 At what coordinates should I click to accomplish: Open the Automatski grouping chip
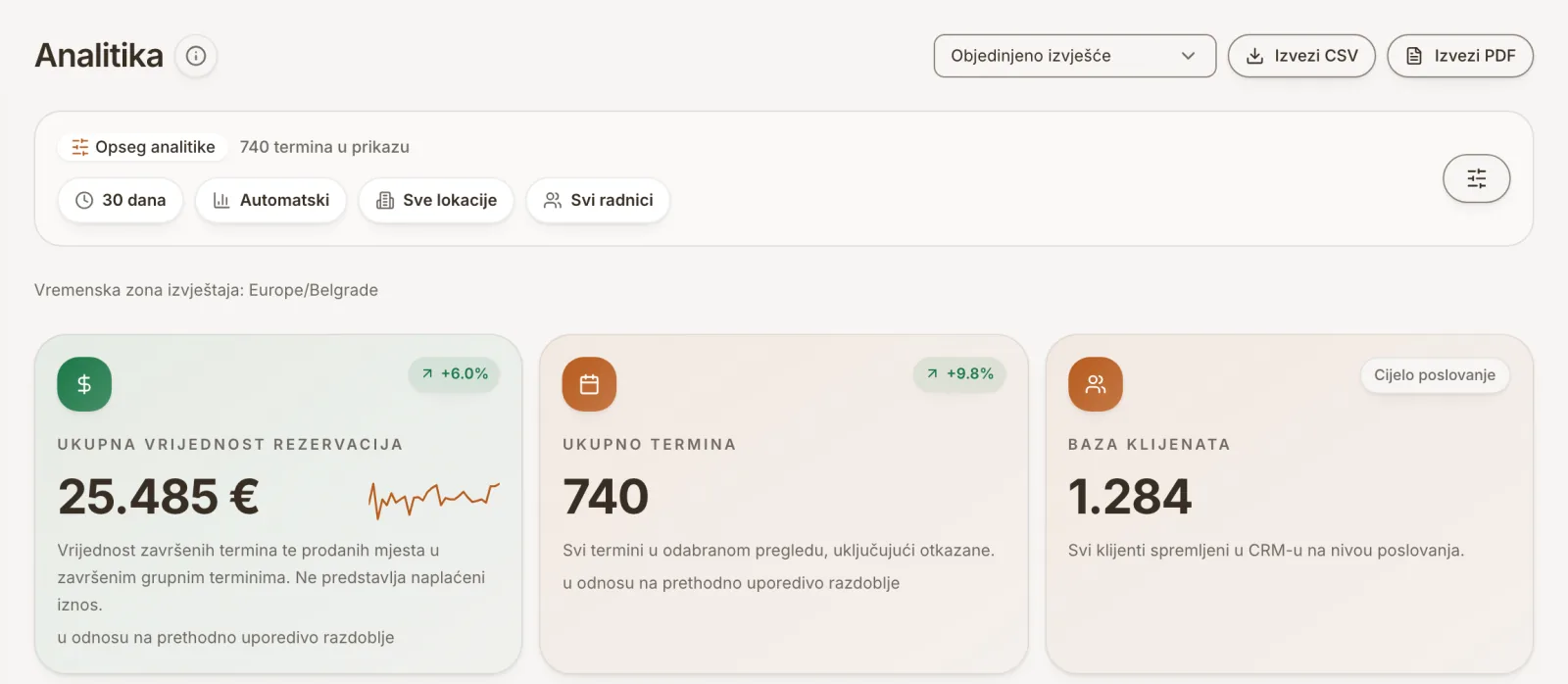270,200
